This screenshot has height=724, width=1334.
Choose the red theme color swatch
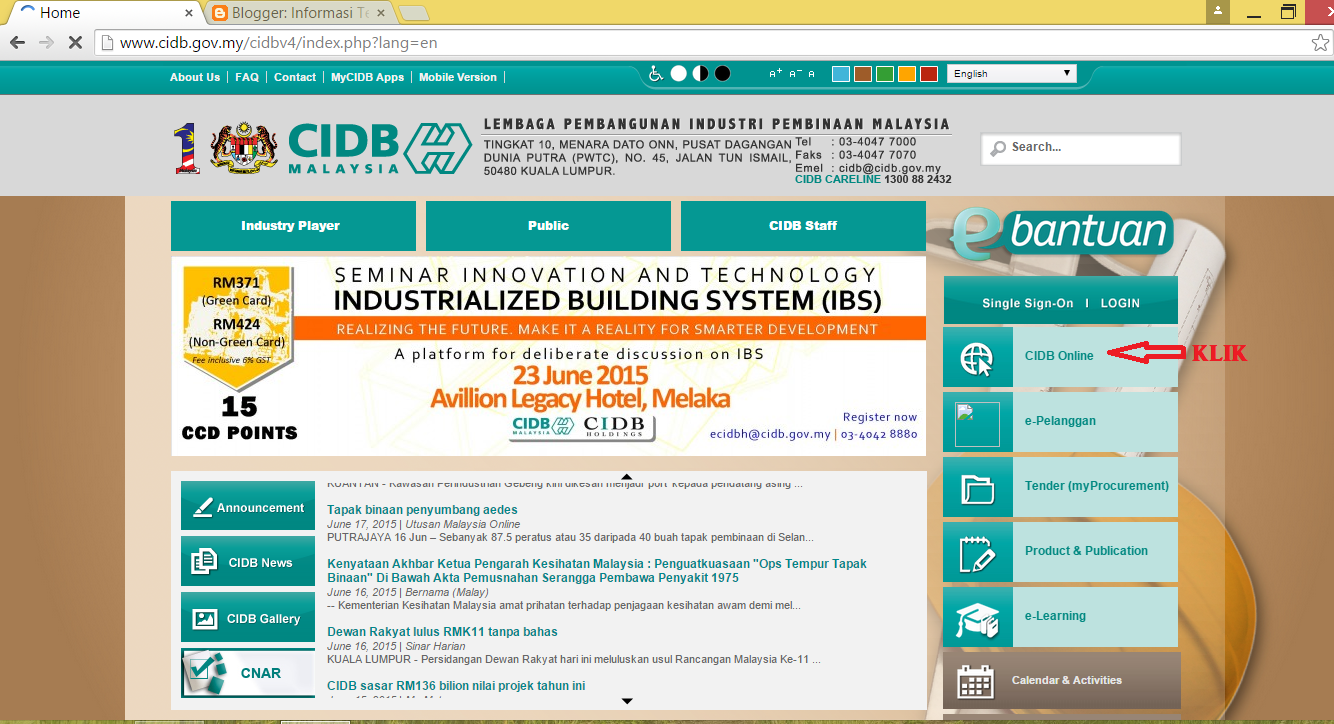pos(929,73)
